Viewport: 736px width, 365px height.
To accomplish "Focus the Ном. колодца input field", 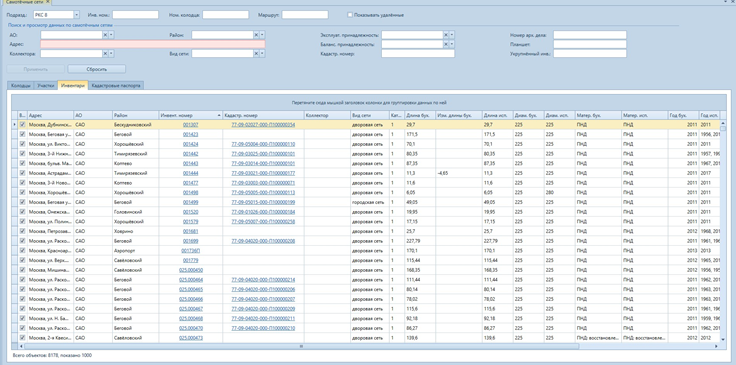I will pos(225,15).
